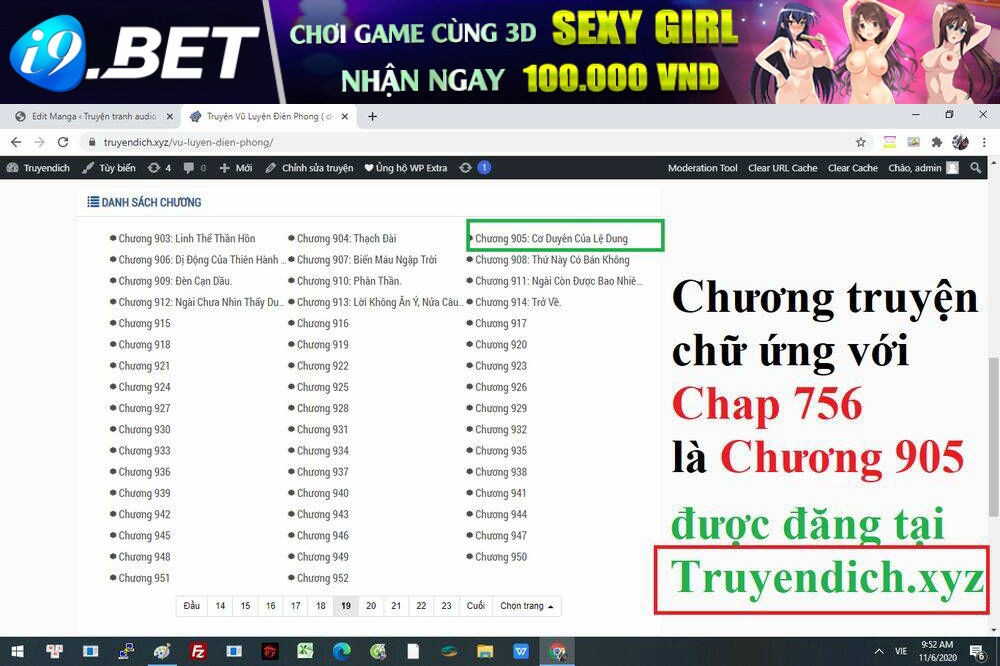Click the WordPress admin bar search icon

[x=976, y=168]
